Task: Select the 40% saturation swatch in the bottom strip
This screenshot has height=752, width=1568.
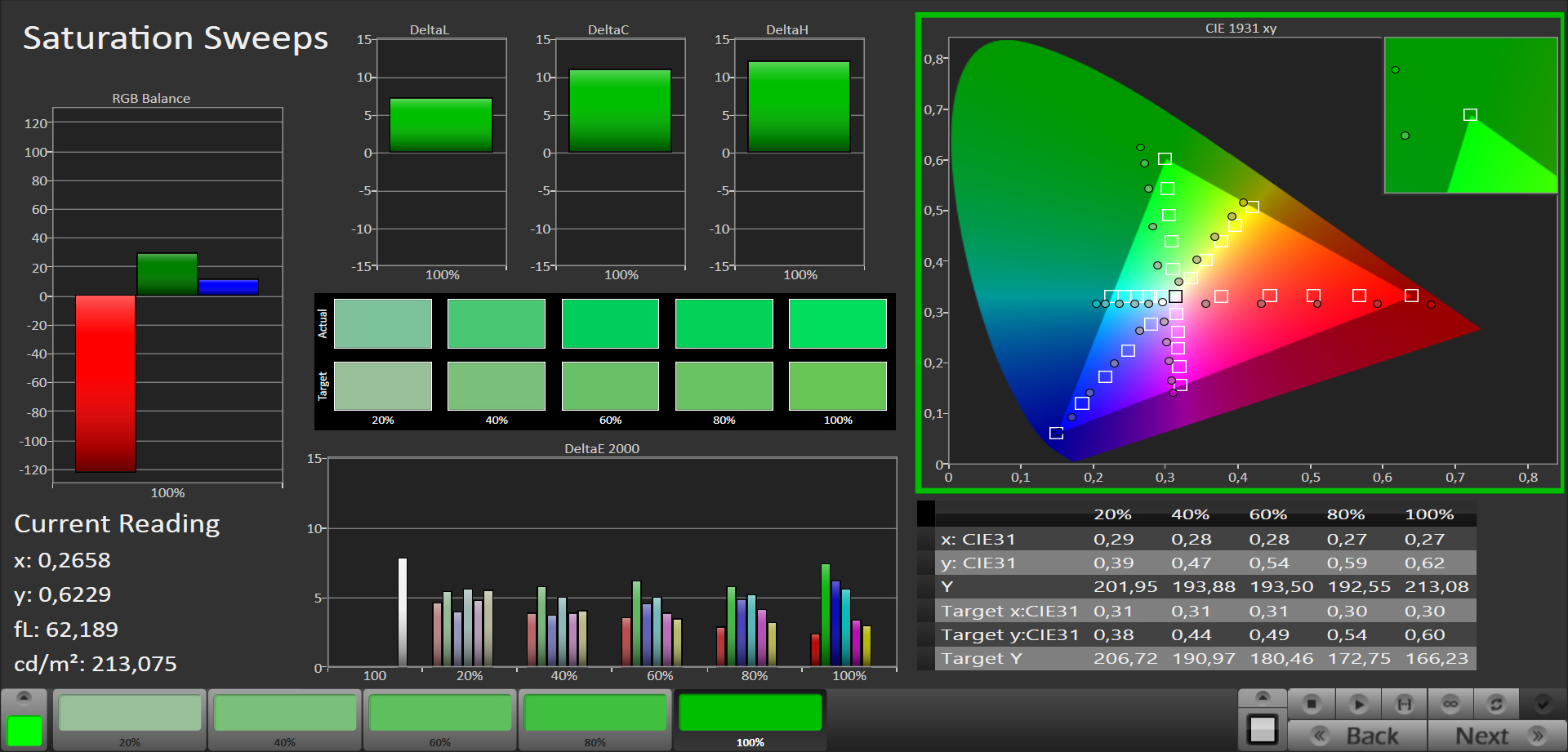Action: click(285, 719)
